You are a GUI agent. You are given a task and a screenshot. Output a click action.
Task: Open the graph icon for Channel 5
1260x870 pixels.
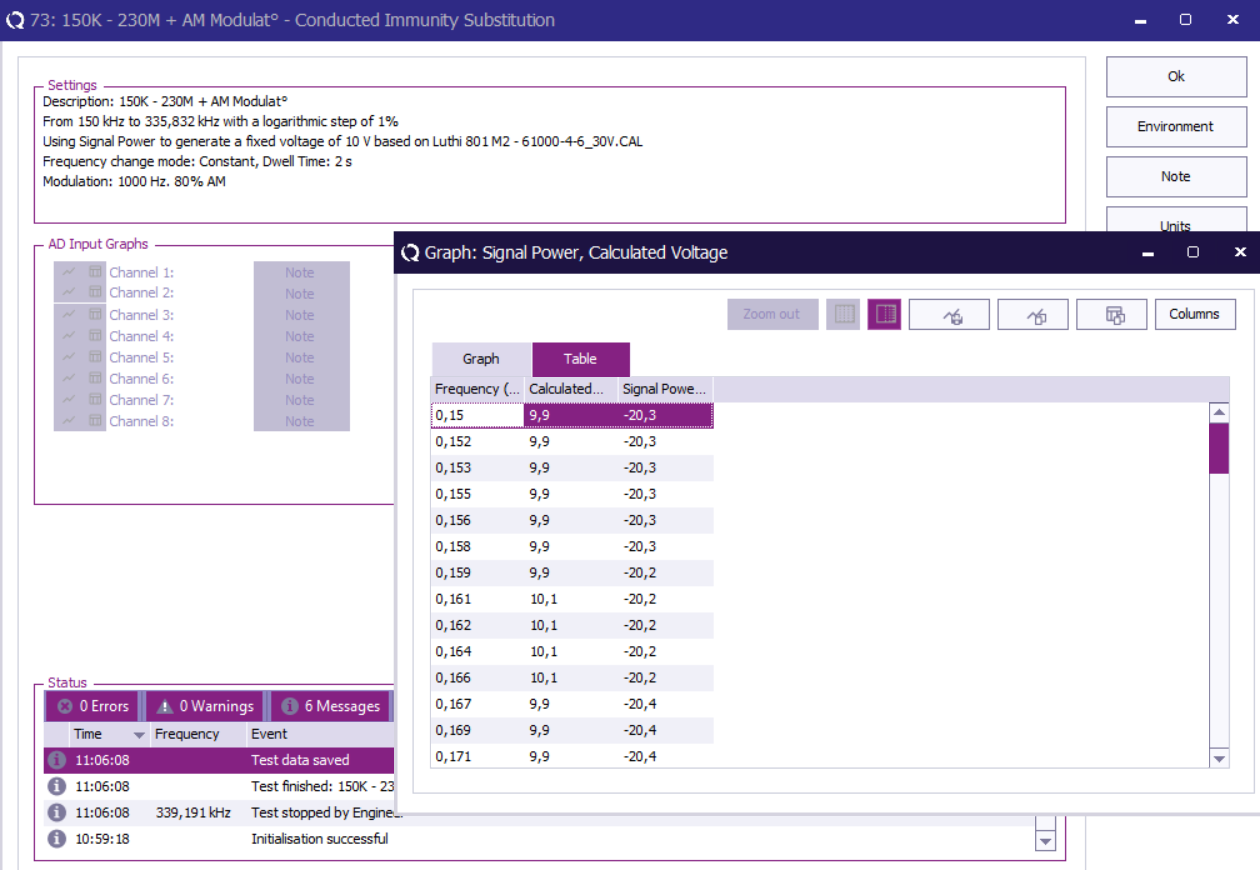click(68, 357)
